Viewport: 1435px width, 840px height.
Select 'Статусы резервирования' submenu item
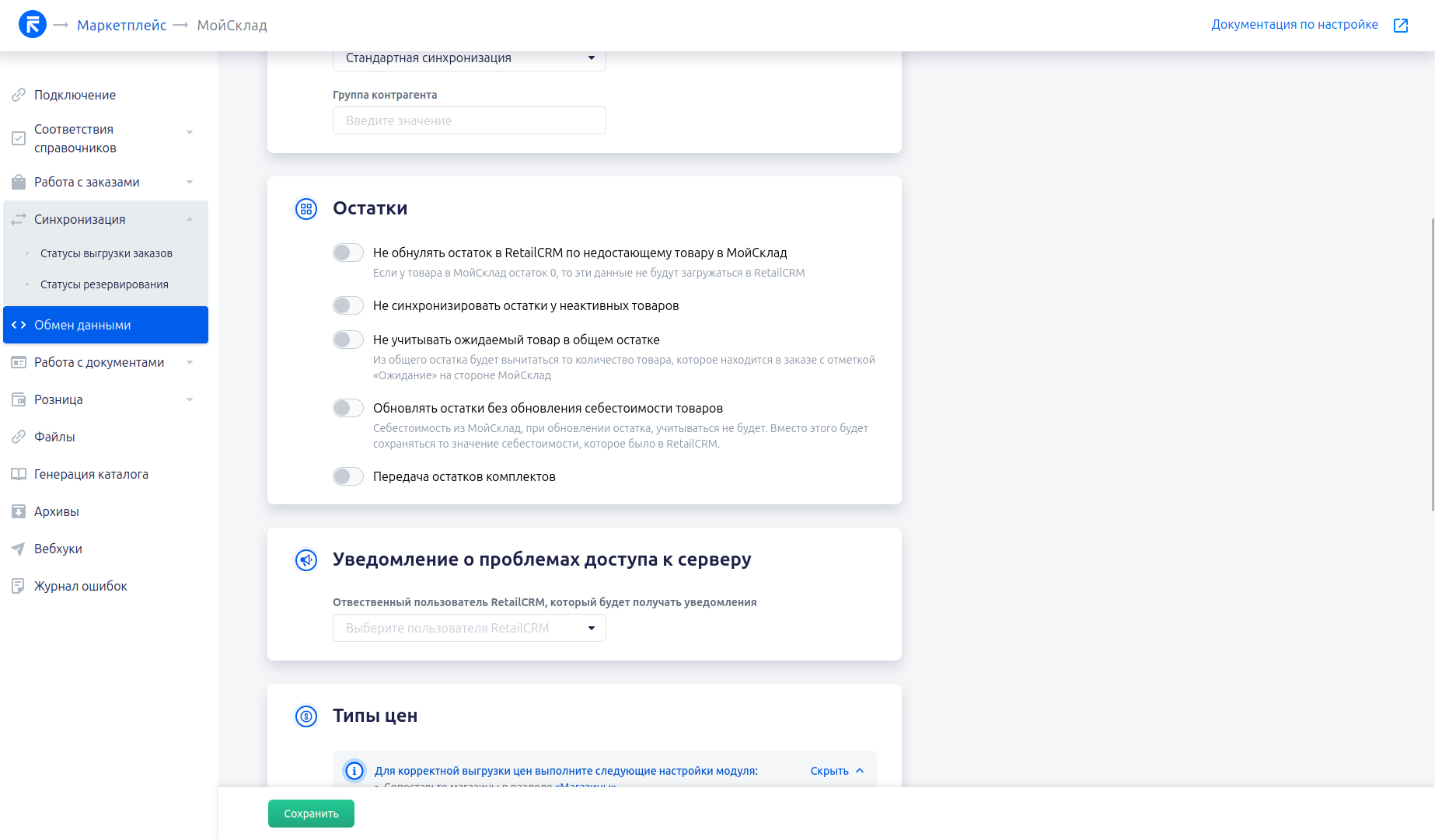(x=104, y=285)
